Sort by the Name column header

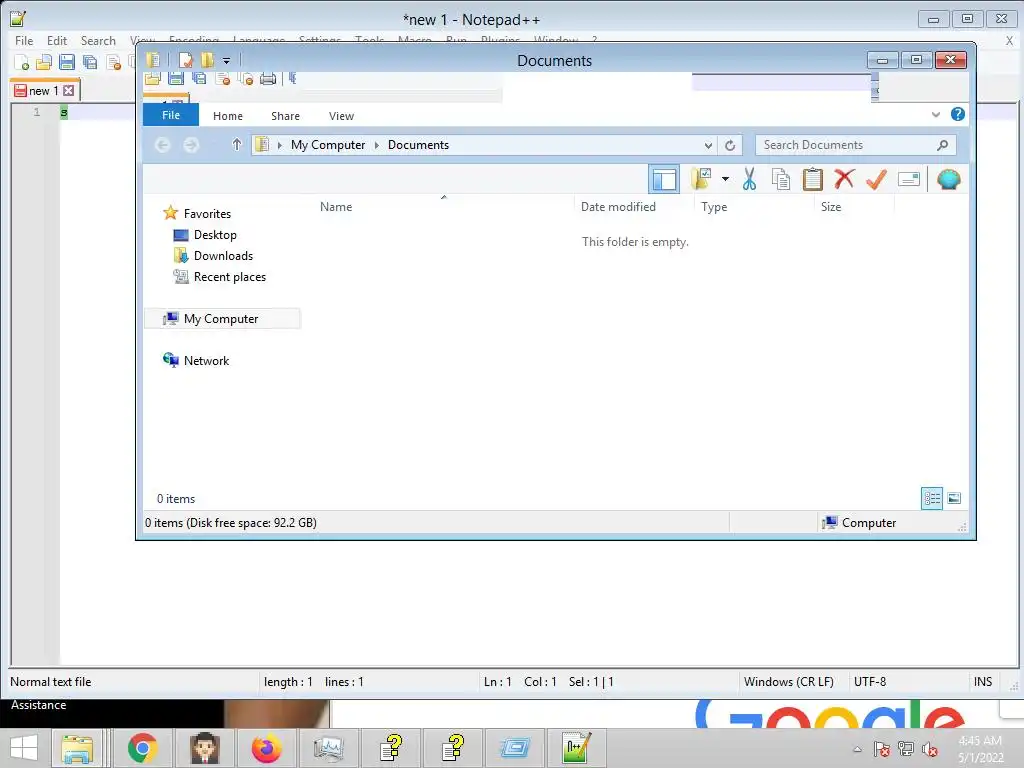(x=336, y=207)
